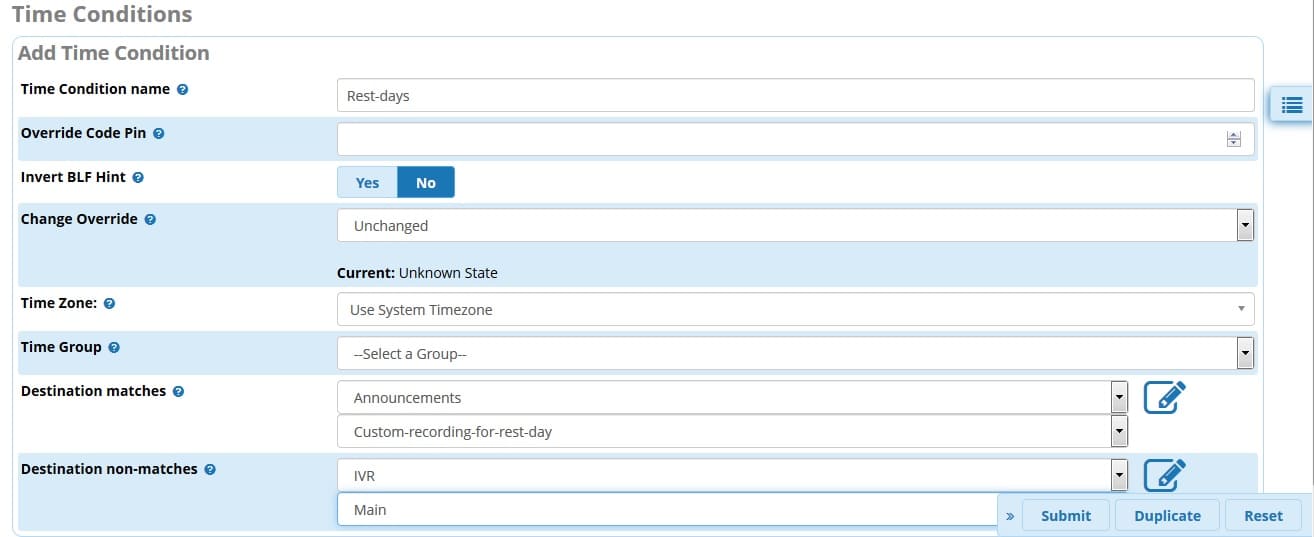This screenshot has height=537, width=1314.
Task: Open the edit icon beside Announcements destination
Action: tap(1165, 396)
